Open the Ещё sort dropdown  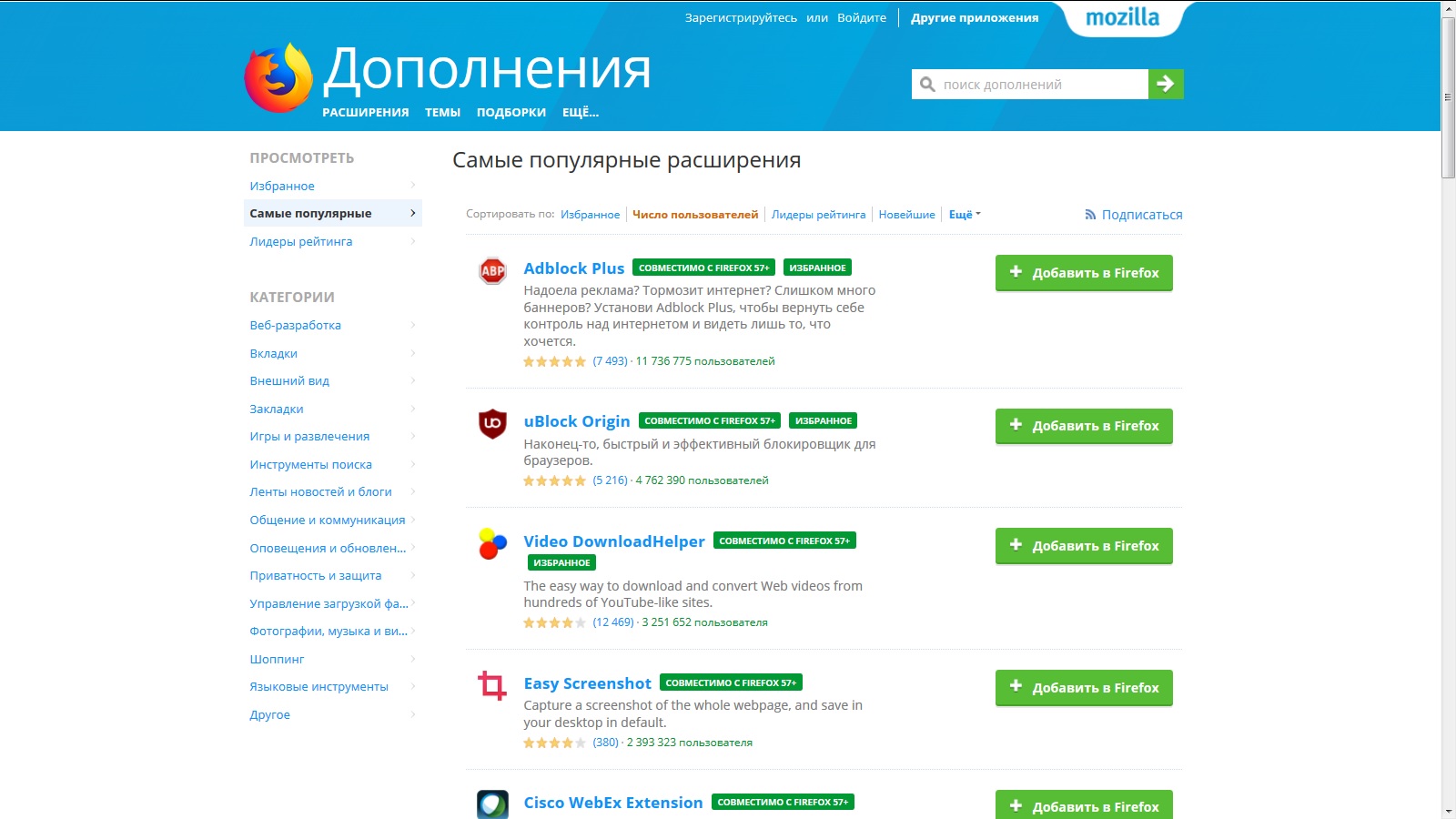965,215
